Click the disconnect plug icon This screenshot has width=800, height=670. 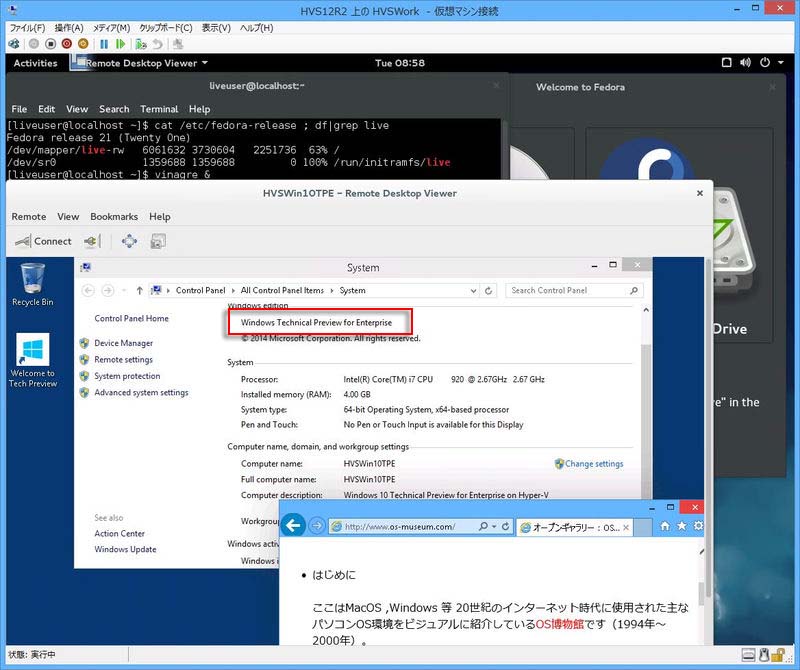point(92,241)
